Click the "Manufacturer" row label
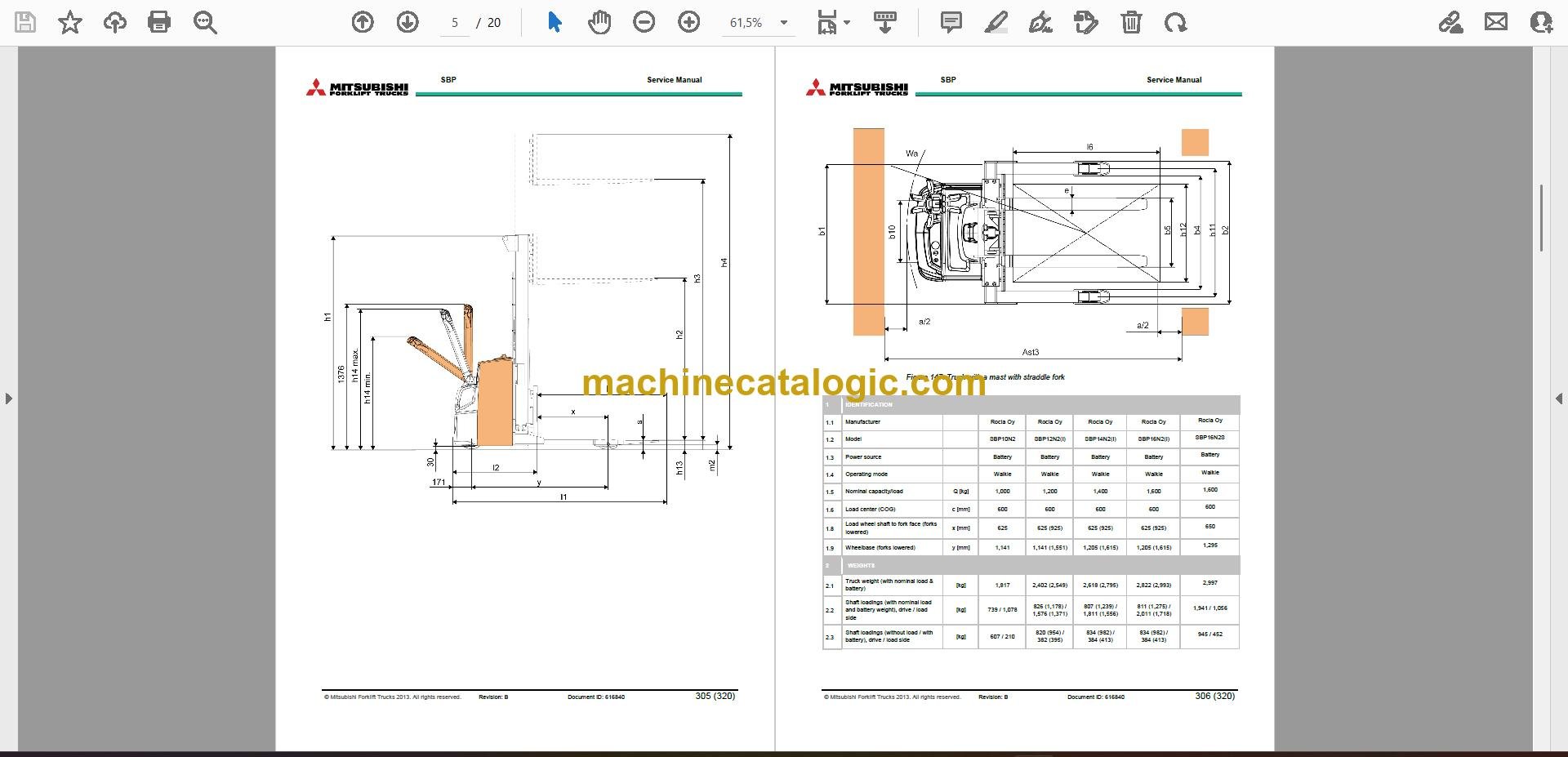The height and width of the screenshot is (757, 1568). point(862,422)
